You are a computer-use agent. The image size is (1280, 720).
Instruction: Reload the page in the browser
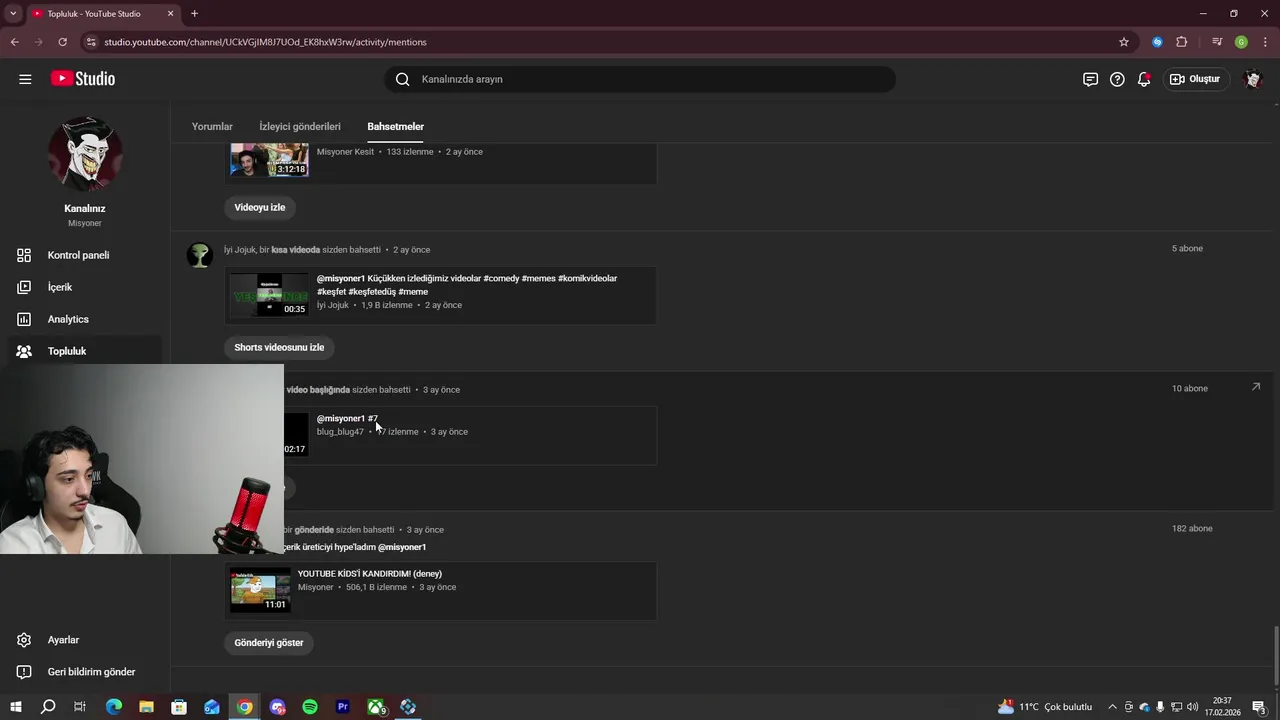[62, 42]
